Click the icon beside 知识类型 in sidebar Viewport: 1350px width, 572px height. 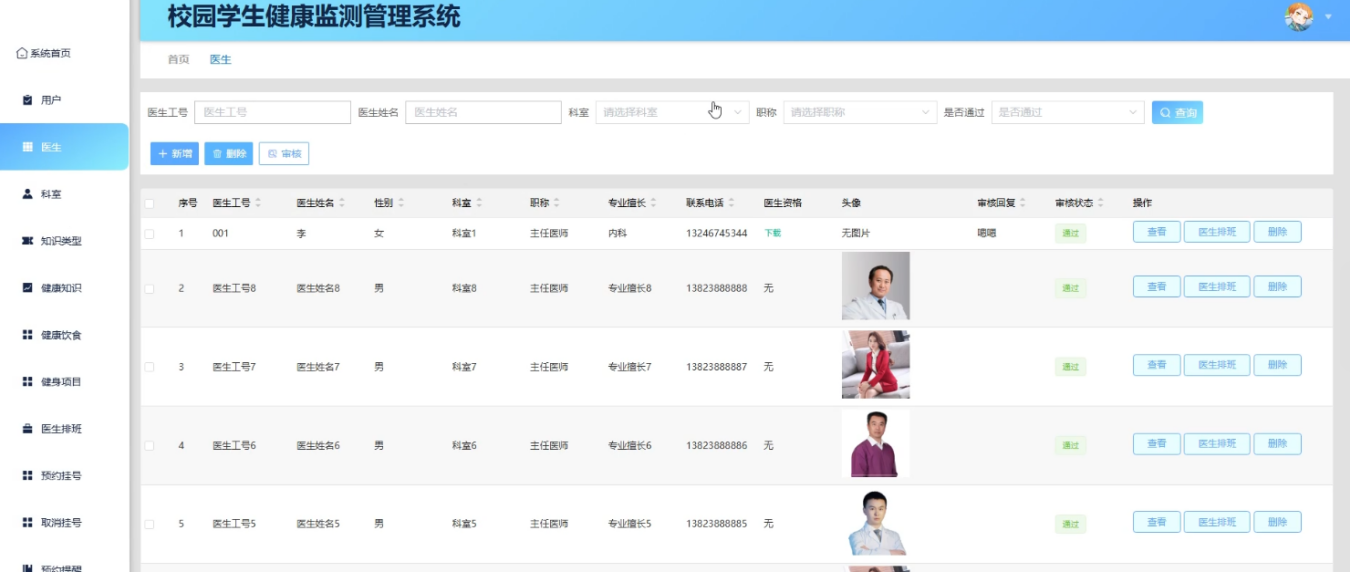(28, 241)
